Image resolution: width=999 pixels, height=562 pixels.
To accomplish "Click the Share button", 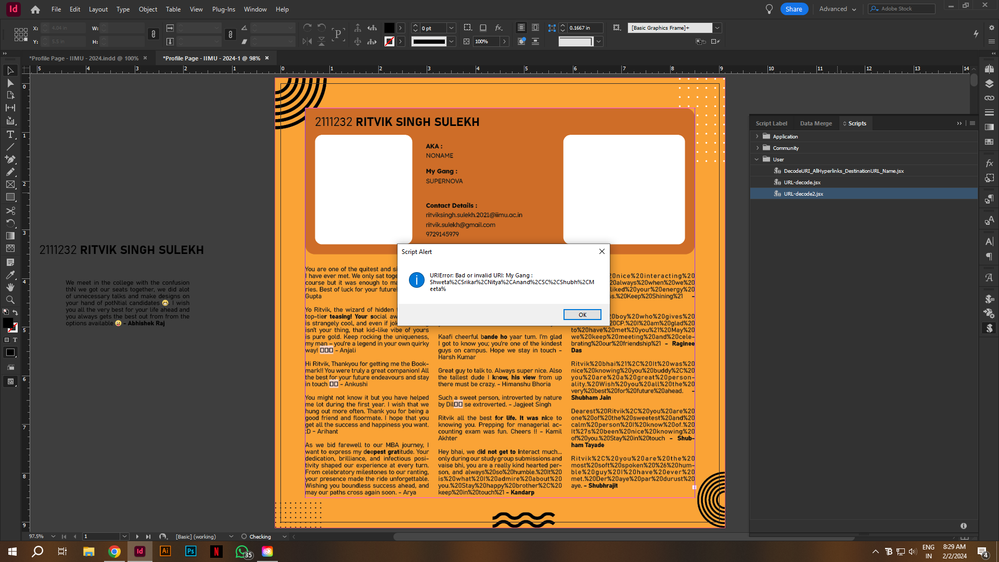I will coord(794,9).
